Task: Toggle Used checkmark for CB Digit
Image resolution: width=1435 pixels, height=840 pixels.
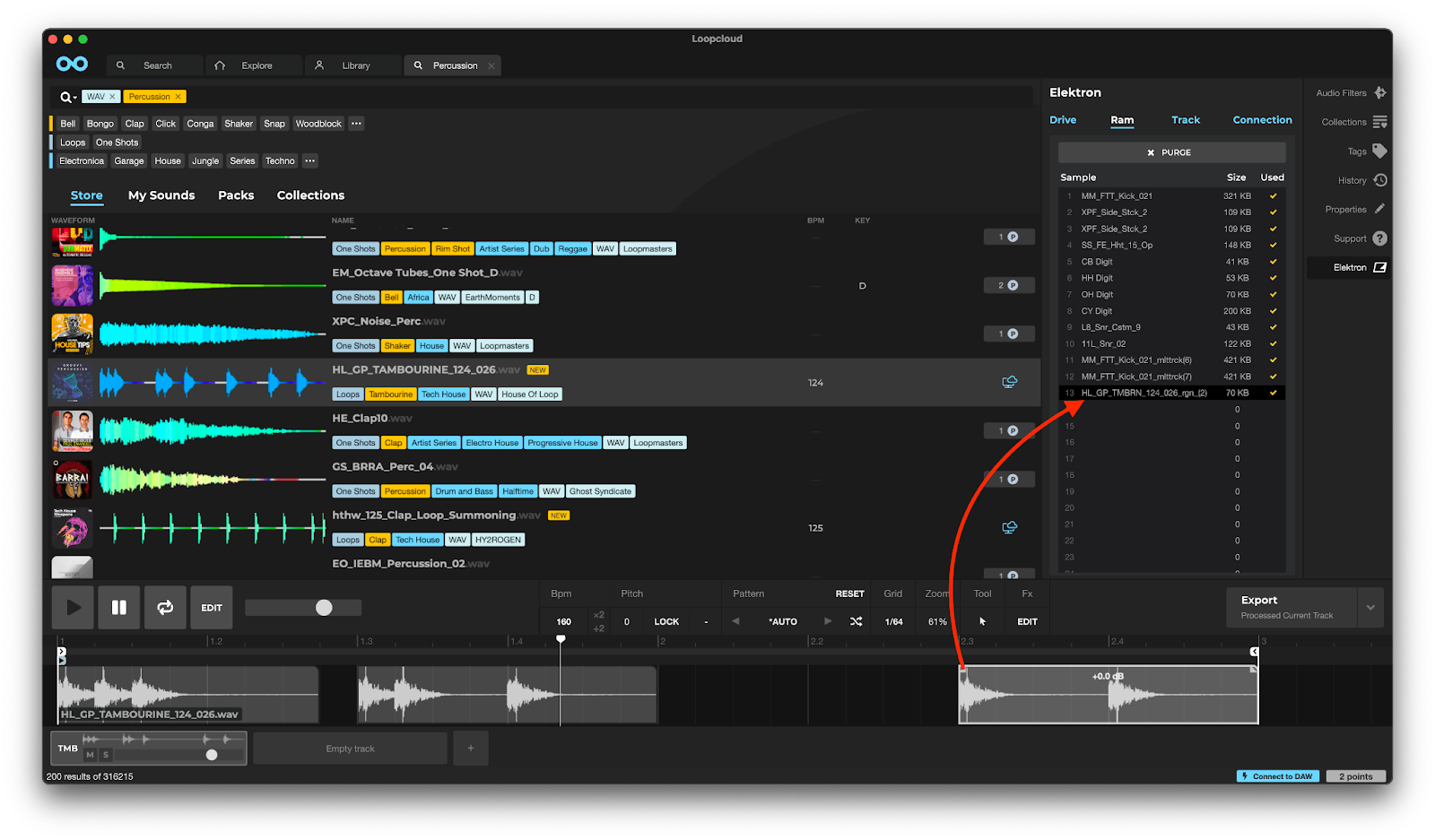Action: pos(1273,262)
